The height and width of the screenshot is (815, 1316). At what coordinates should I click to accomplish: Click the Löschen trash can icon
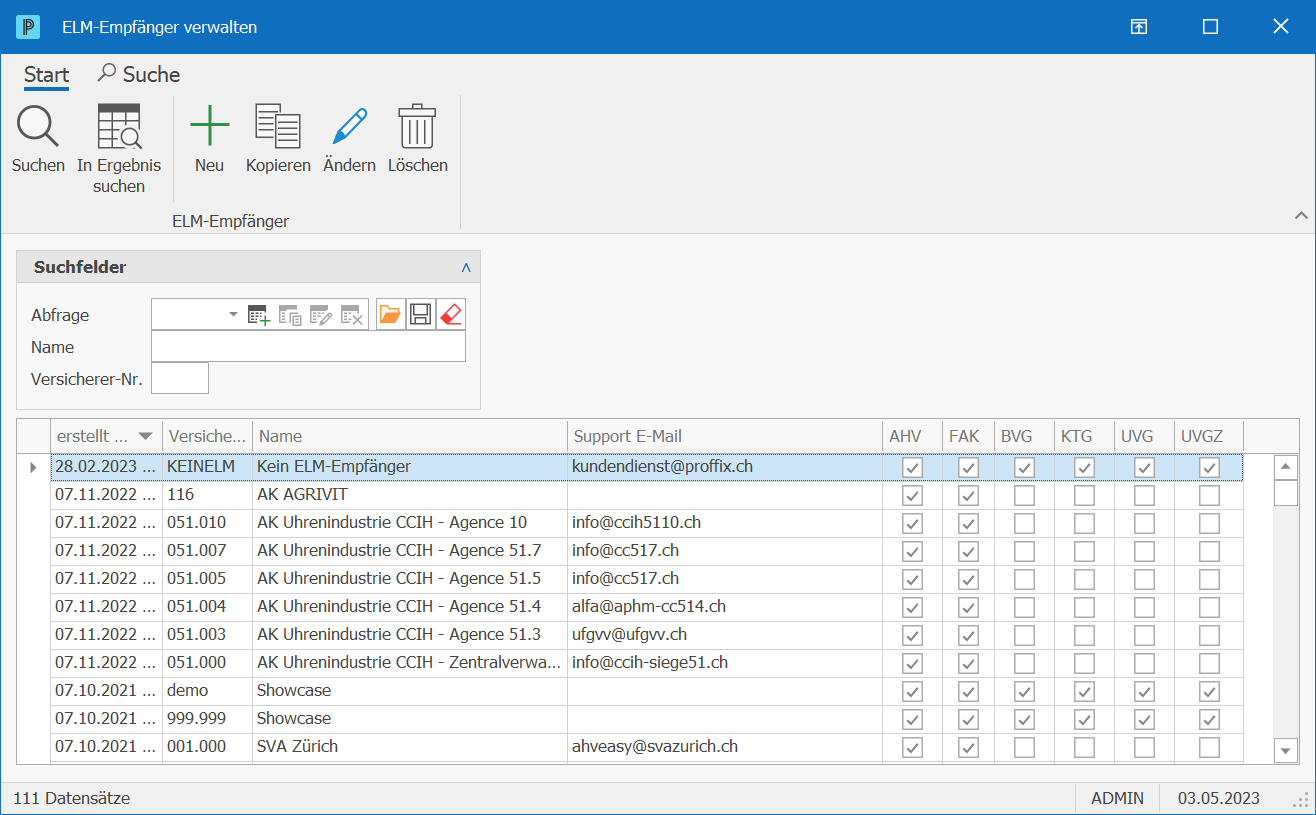pos(417,127)
